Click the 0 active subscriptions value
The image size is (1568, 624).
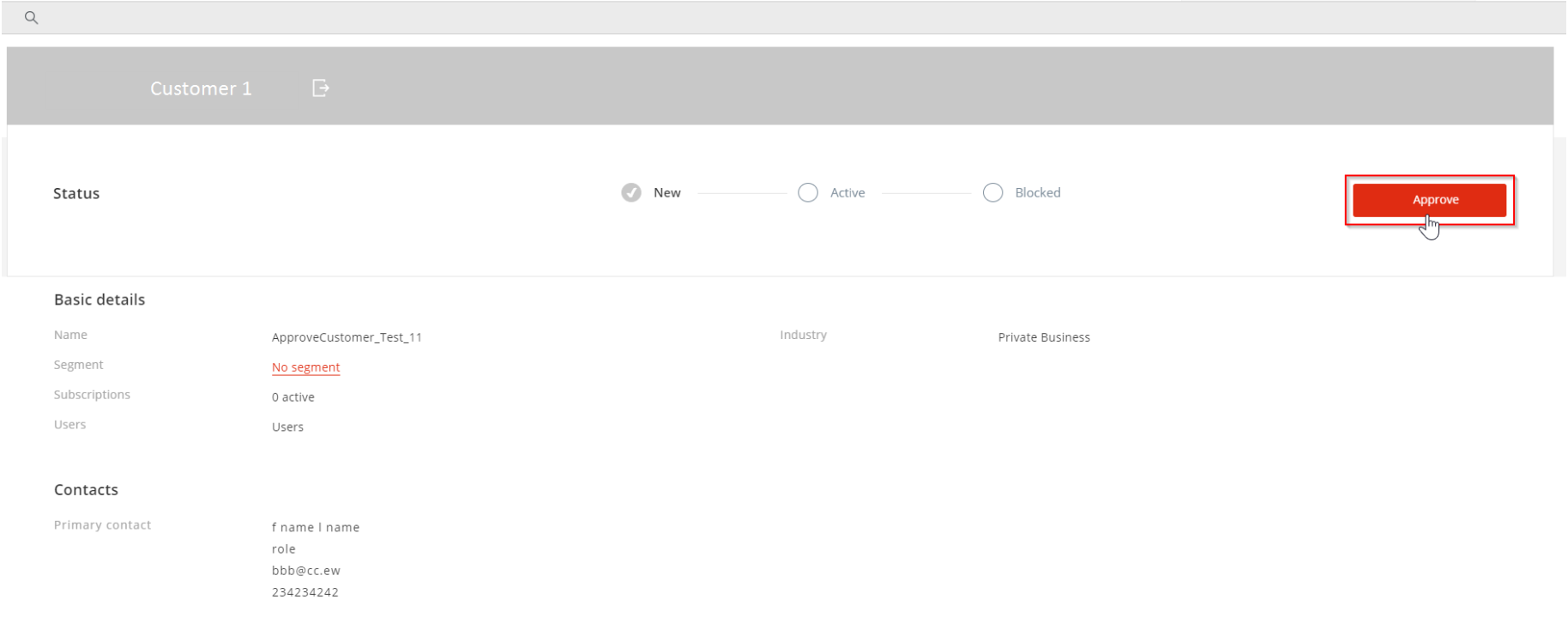click(293, 397)
